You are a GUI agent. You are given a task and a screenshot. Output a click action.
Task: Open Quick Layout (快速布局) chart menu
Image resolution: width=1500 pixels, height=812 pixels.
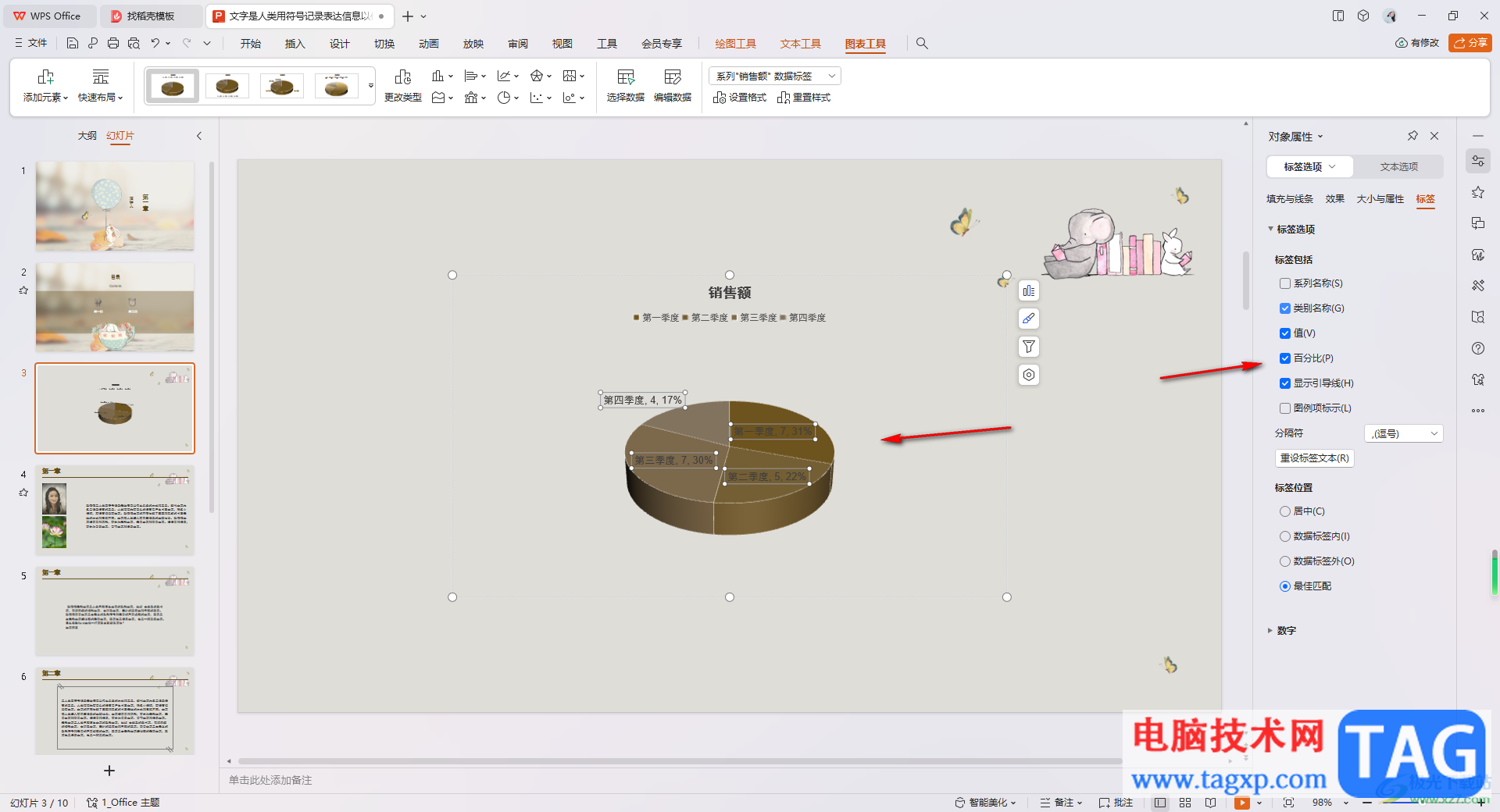(x=100, y=86)
